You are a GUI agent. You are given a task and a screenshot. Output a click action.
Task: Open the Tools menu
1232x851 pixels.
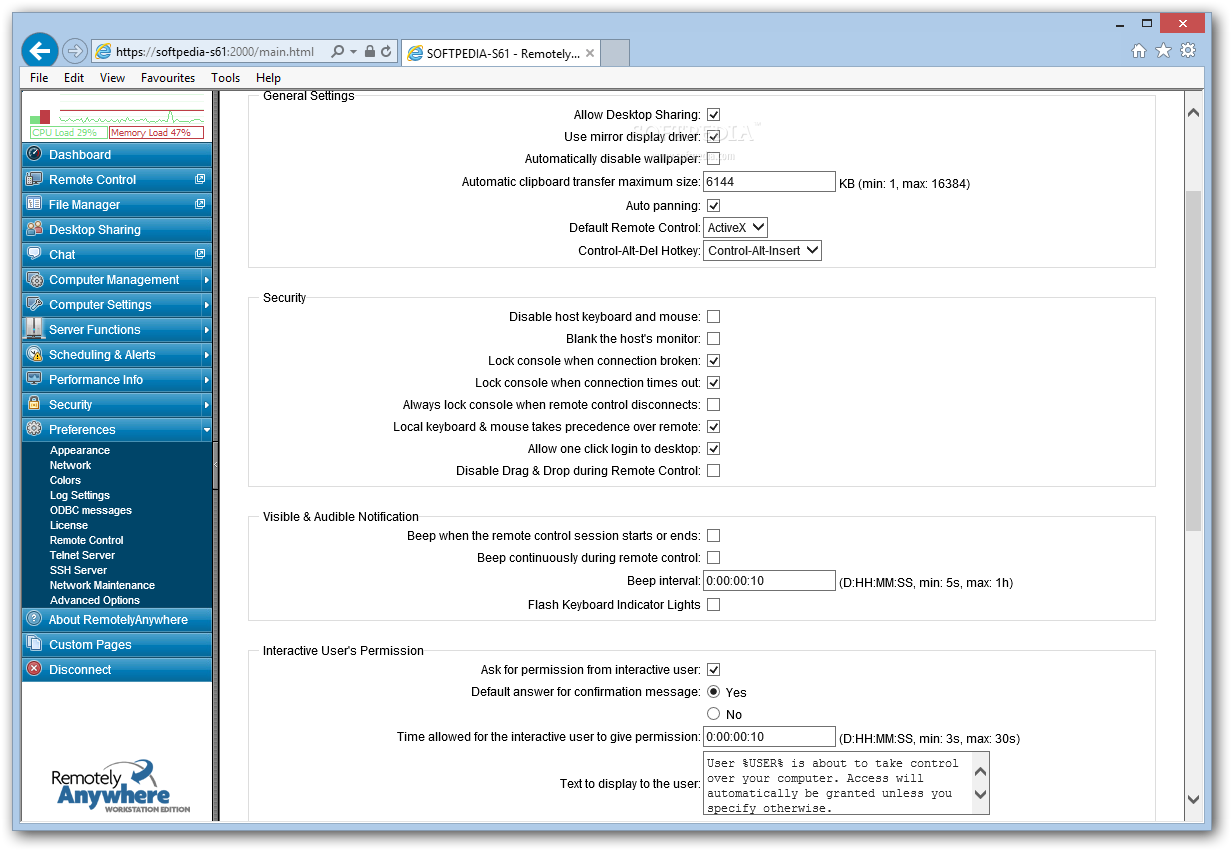[x=225, y=78]
